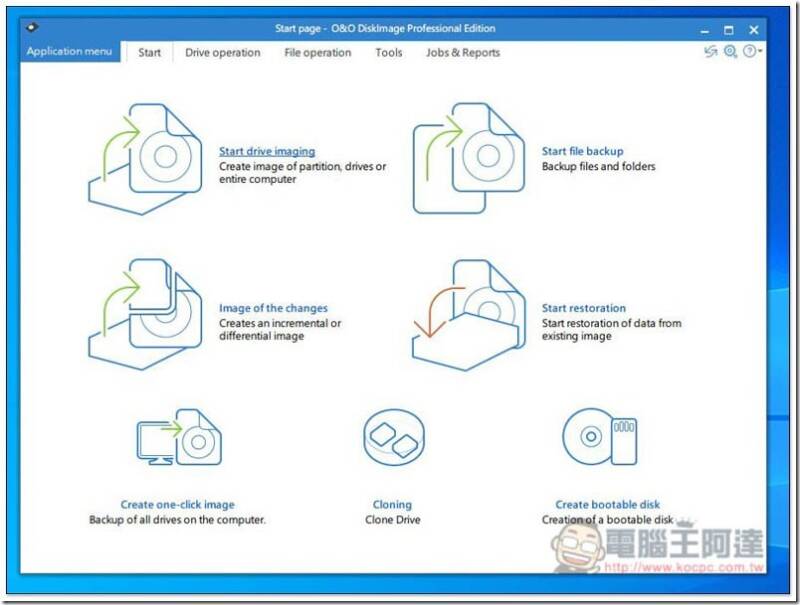This screenshot has height=605, width=800.
Task: Click the refresh arrows icon in toolbar
Action: click(x=710, y=52)
